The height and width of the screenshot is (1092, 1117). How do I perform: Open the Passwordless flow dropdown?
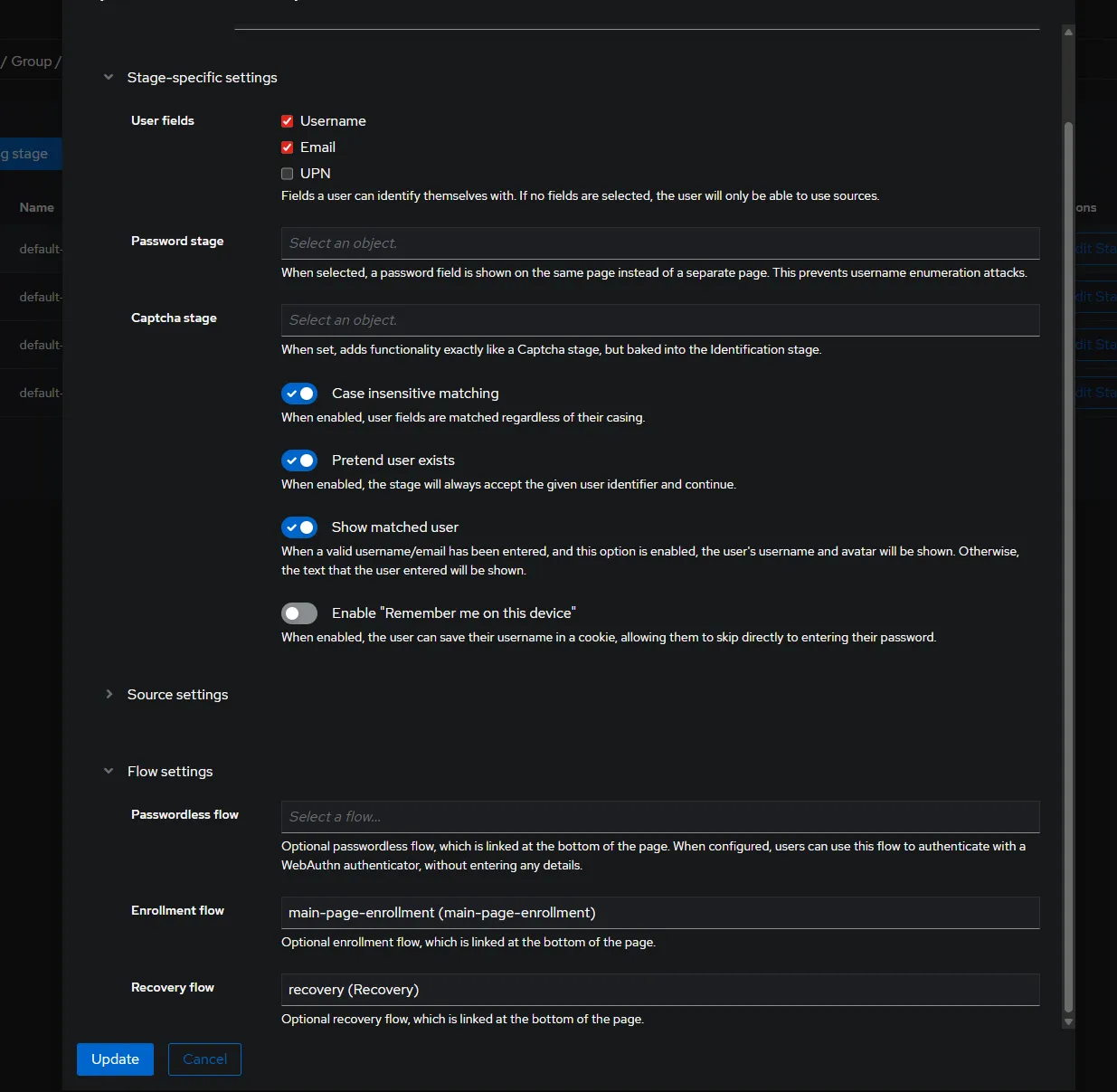click(659, 817)
